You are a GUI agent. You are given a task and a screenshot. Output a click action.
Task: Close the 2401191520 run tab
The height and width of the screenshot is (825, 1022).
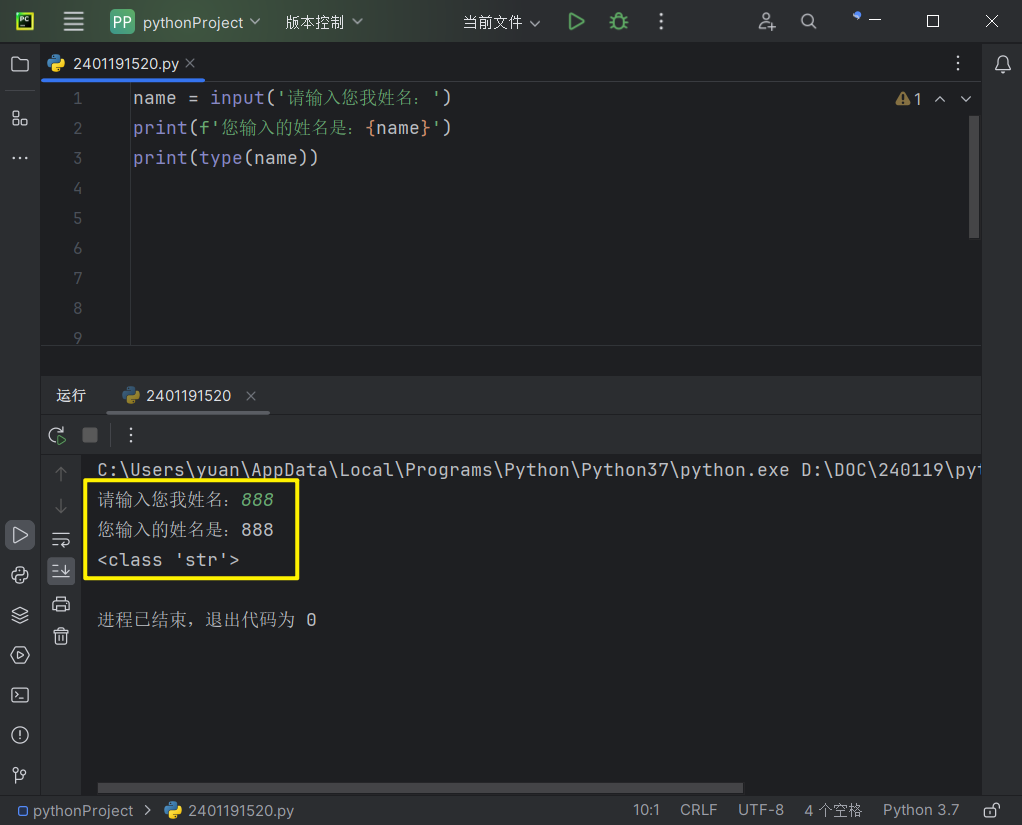coord(251,396)
